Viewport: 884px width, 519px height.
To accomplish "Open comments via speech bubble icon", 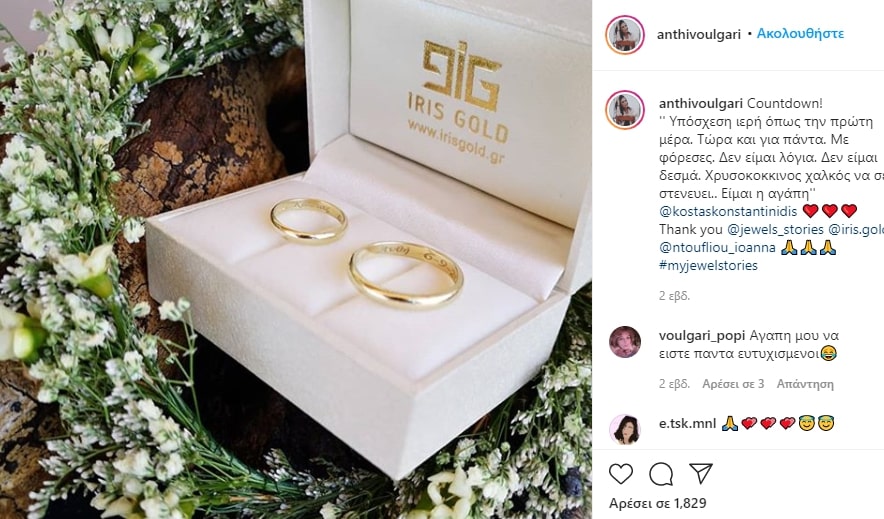I will (x=661, y=474).
